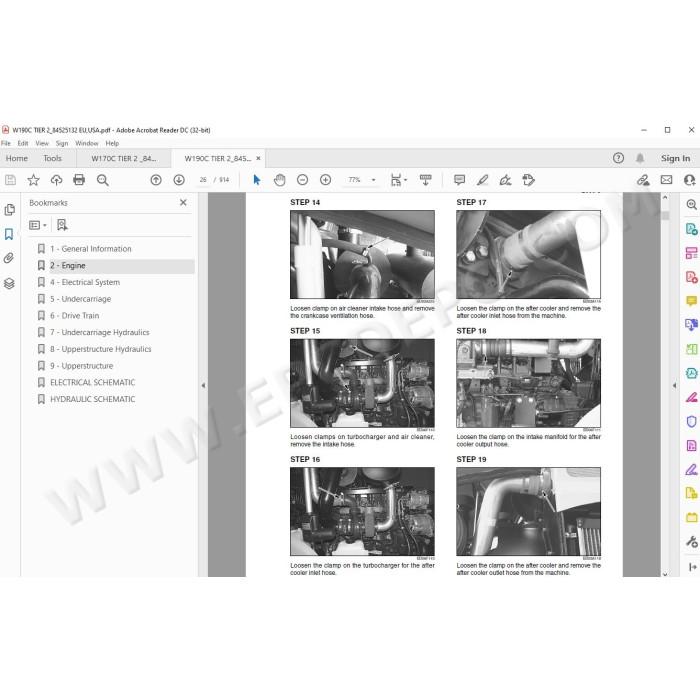Open the sign document tool

coord(505,180)
